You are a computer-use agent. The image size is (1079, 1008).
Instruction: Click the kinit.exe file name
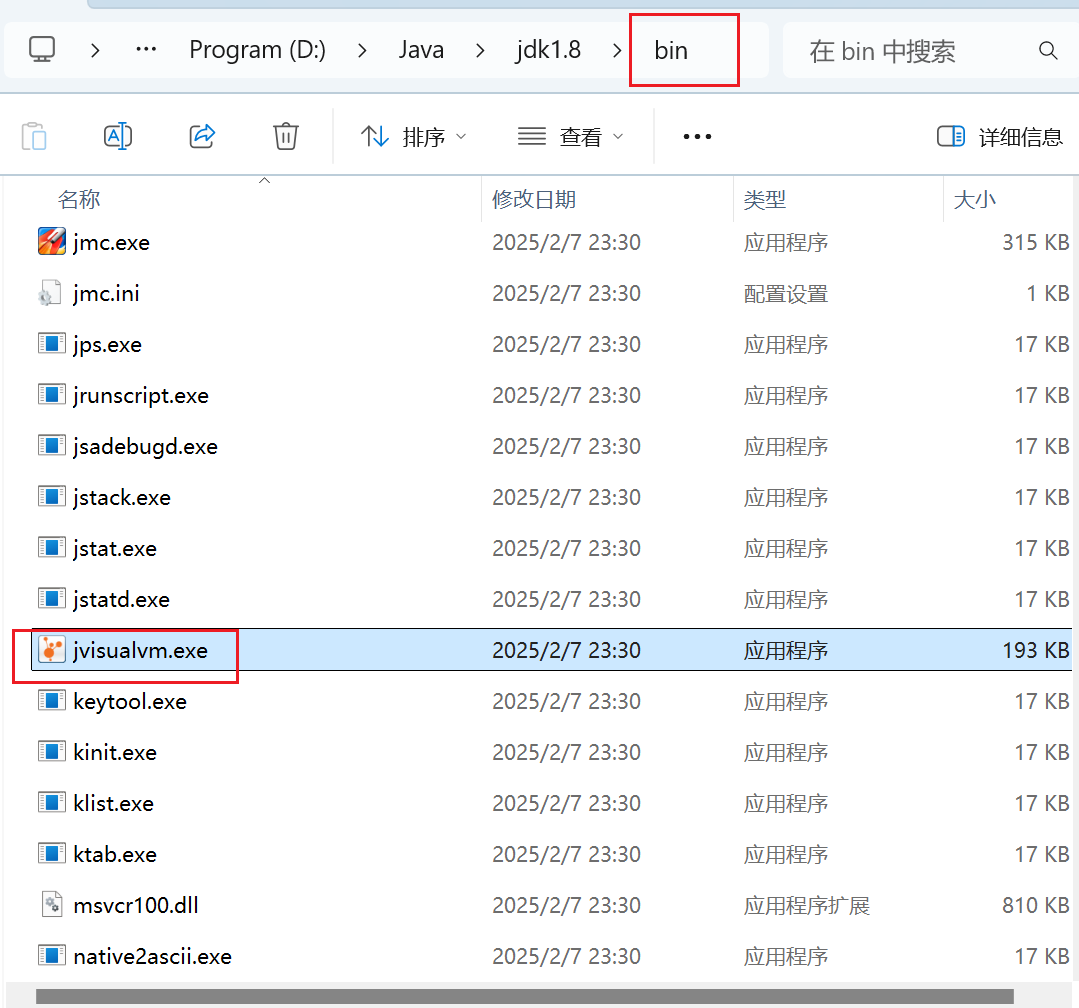(115, 752)
